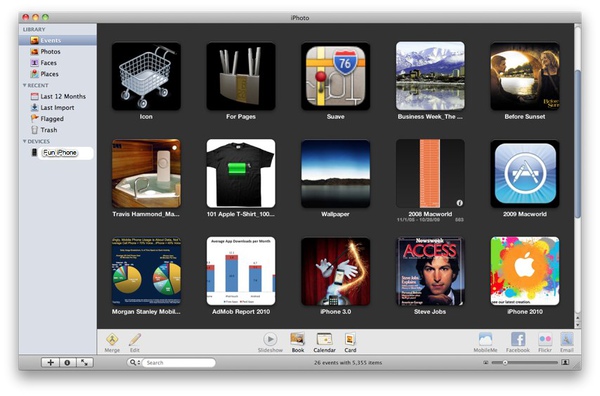Collapse the Recent section triangle
The width and height of the screenshot is (600, 396).
coord(24,85)
